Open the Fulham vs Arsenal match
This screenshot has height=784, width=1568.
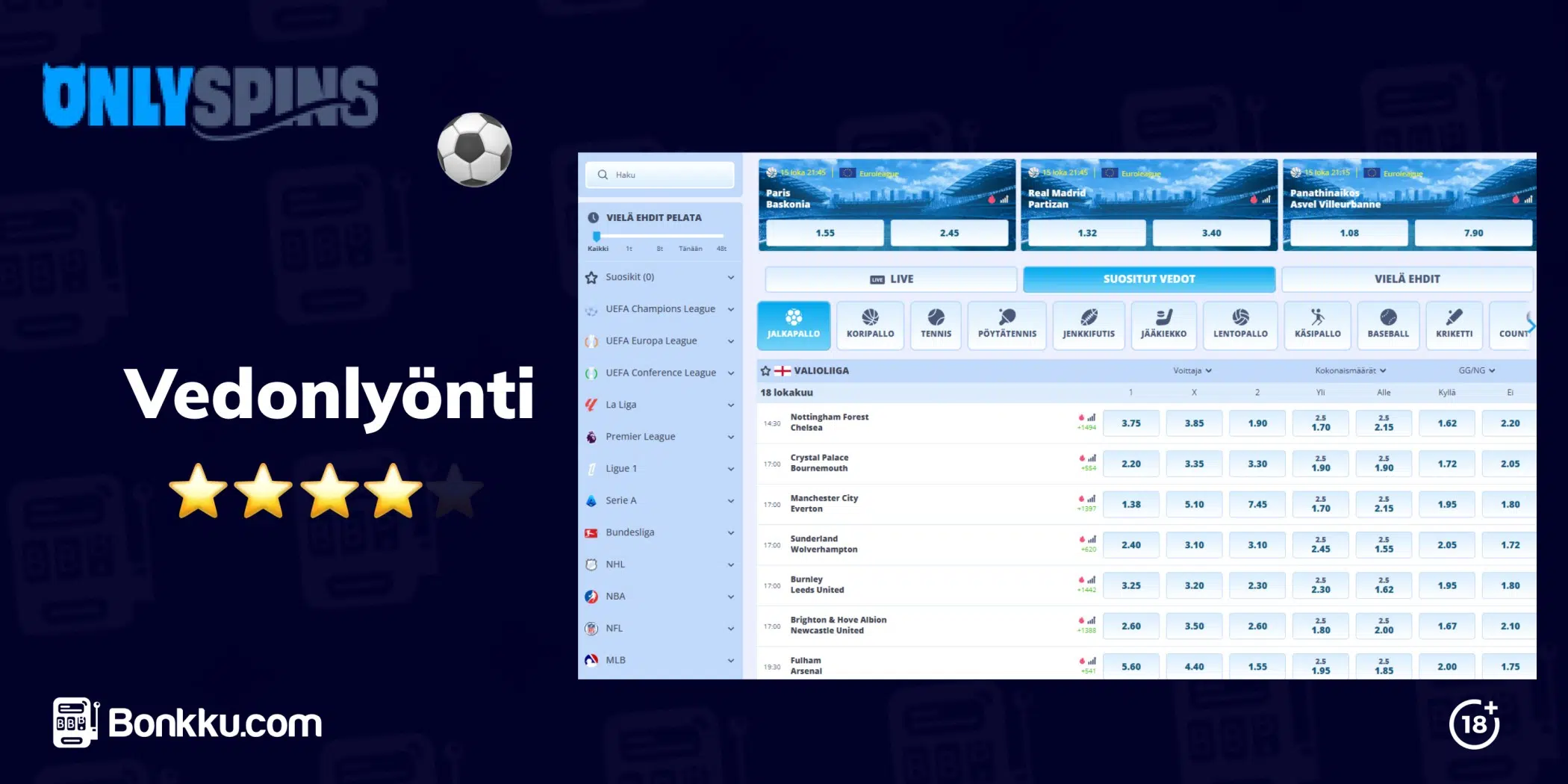pos(806,666)
